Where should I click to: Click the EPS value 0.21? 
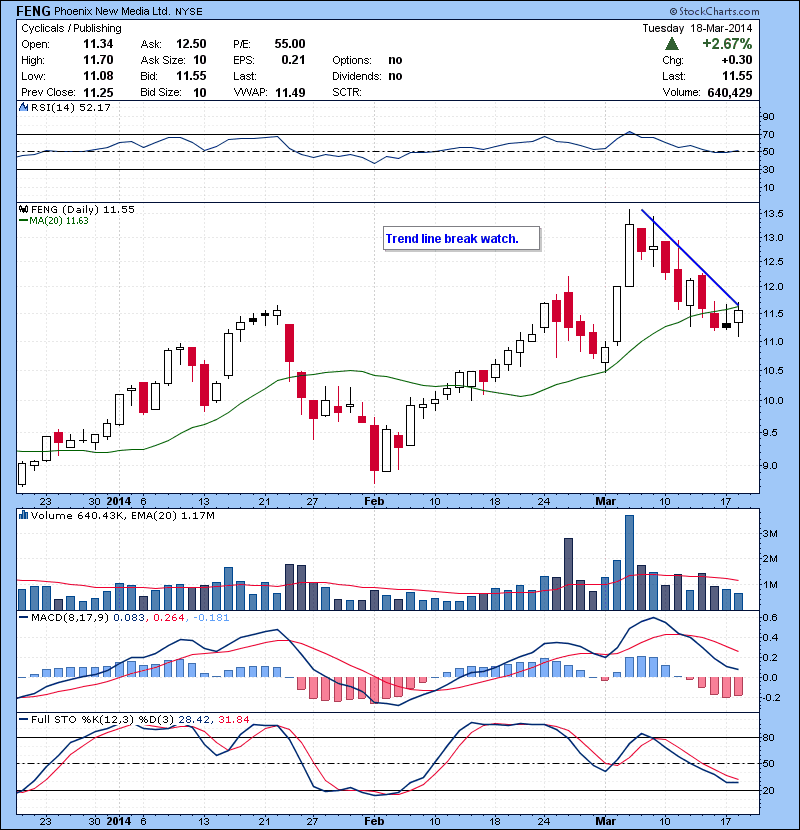293,60
